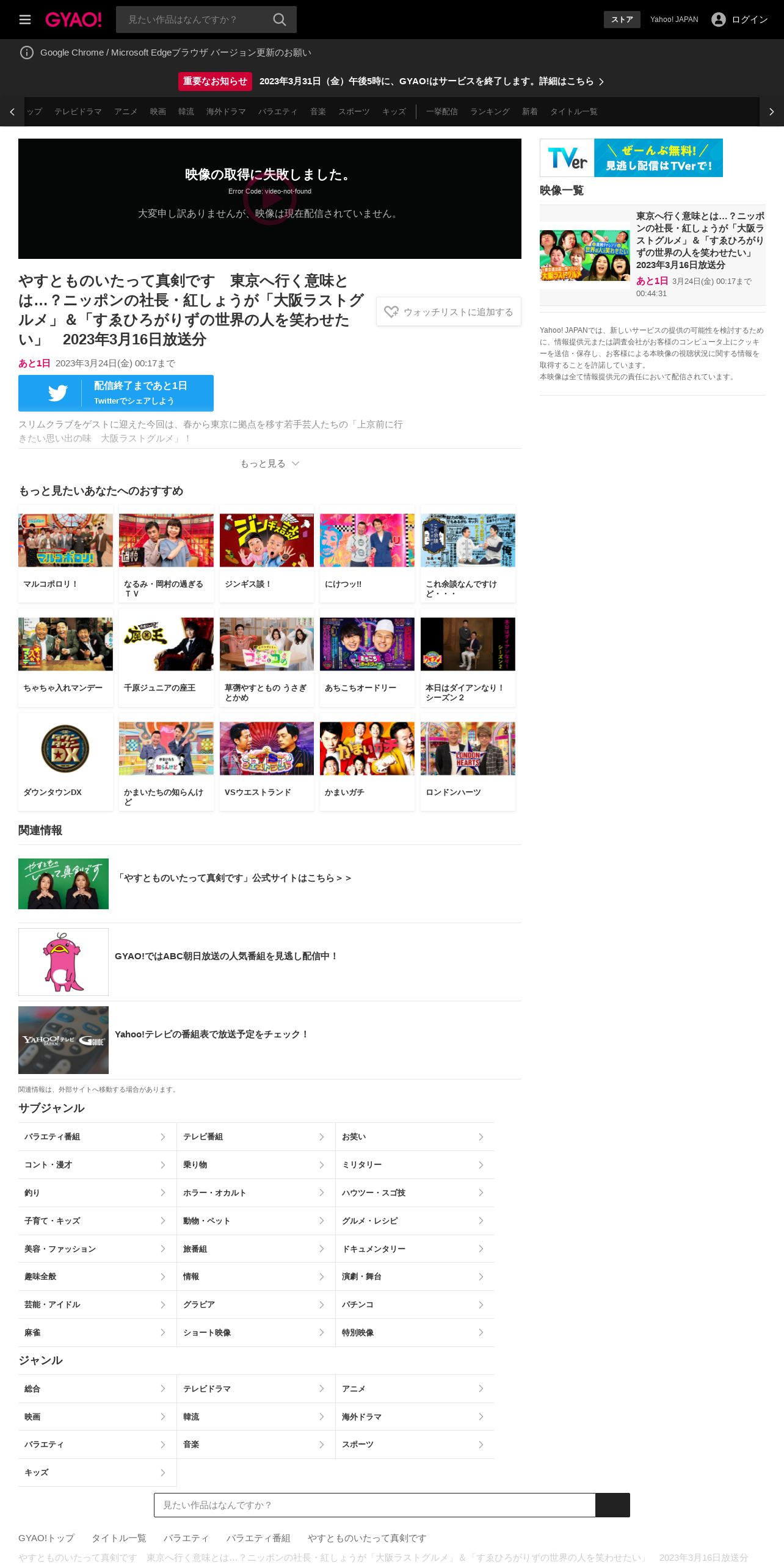Open Yahoo!テレビ番組表 remote thumbnail
Image resolution: width=784 pixels, height=1568 pixels.
[x=64, y=1040]
